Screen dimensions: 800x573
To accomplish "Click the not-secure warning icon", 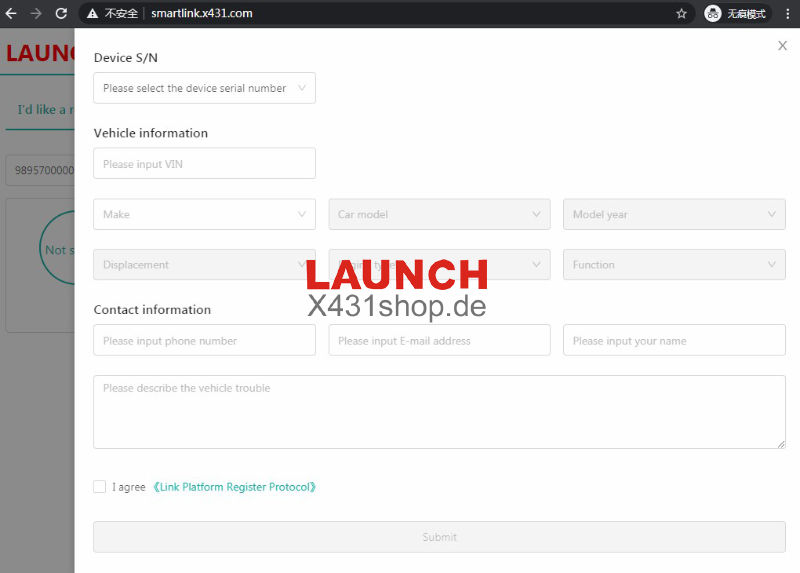I will (x=93, y=14).
